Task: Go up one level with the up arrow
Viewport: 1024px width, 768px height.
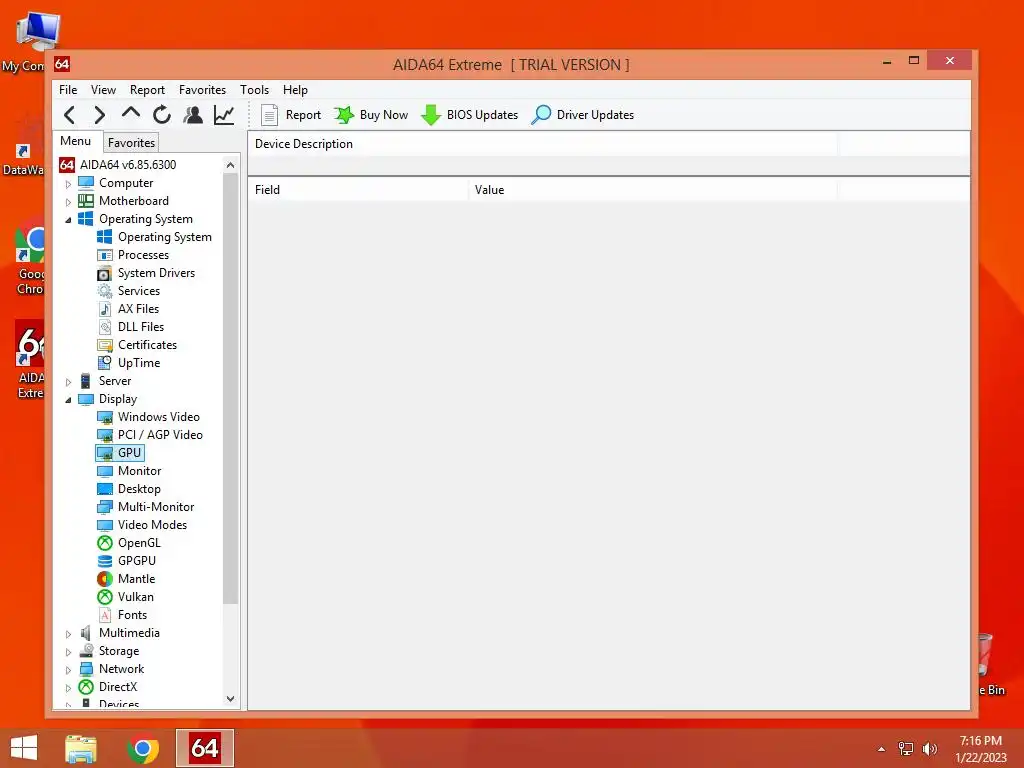Action: pos(131,114)
